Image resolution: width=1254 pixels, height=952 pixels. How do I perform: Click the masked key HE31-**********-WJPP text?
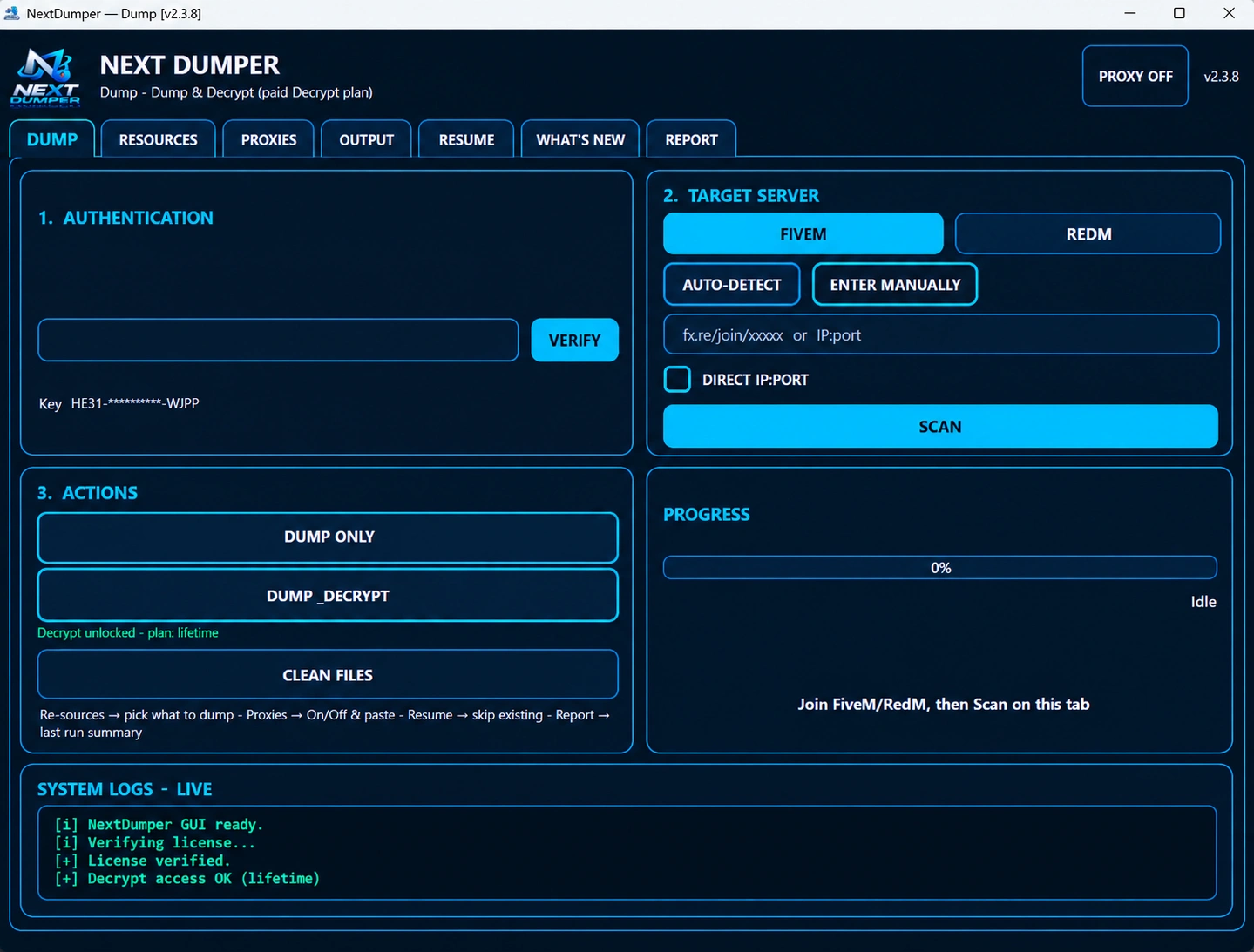click(x=135, y=403)
